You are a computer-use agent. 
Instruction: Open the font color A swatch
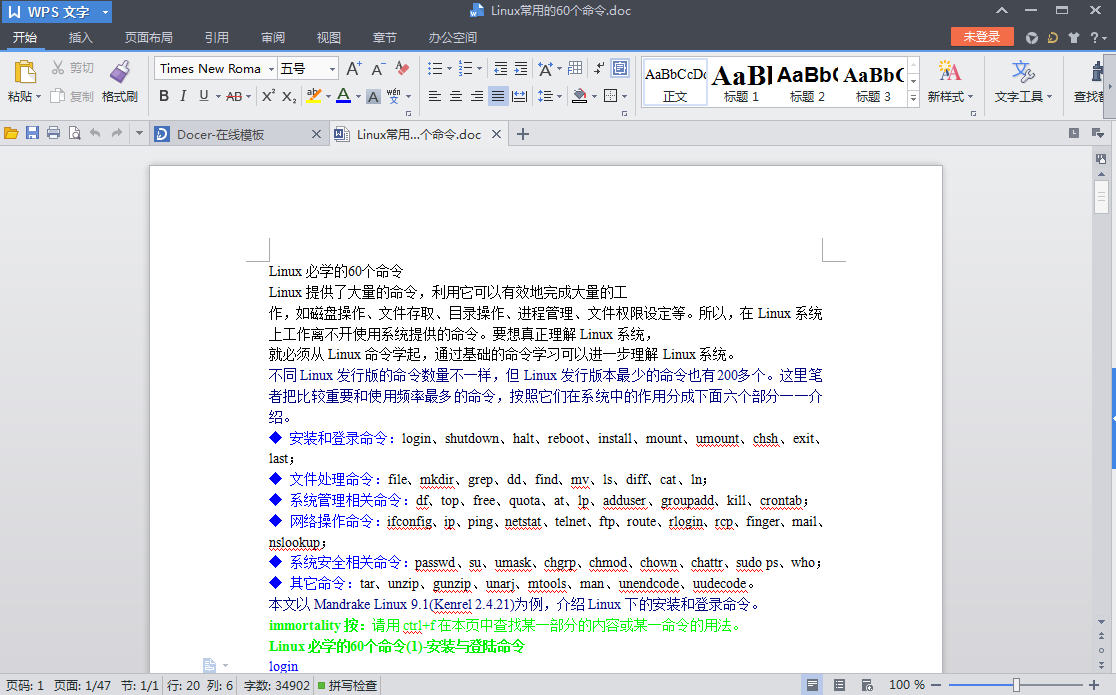(x=343, y=96)
